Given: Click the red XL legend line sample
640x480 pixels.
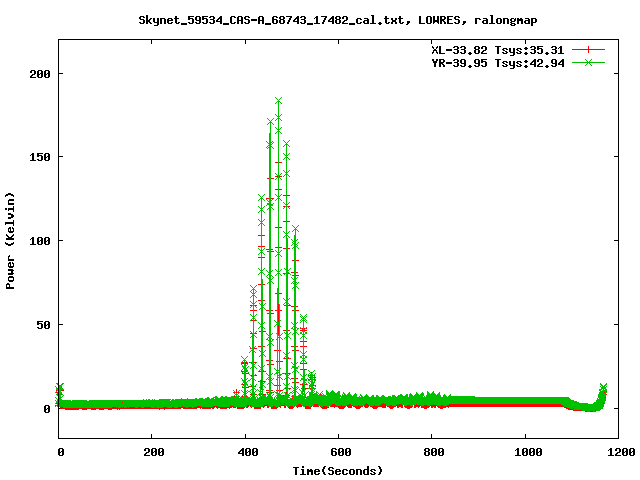Looking at the screenshot, I should (x=588, y=50).
